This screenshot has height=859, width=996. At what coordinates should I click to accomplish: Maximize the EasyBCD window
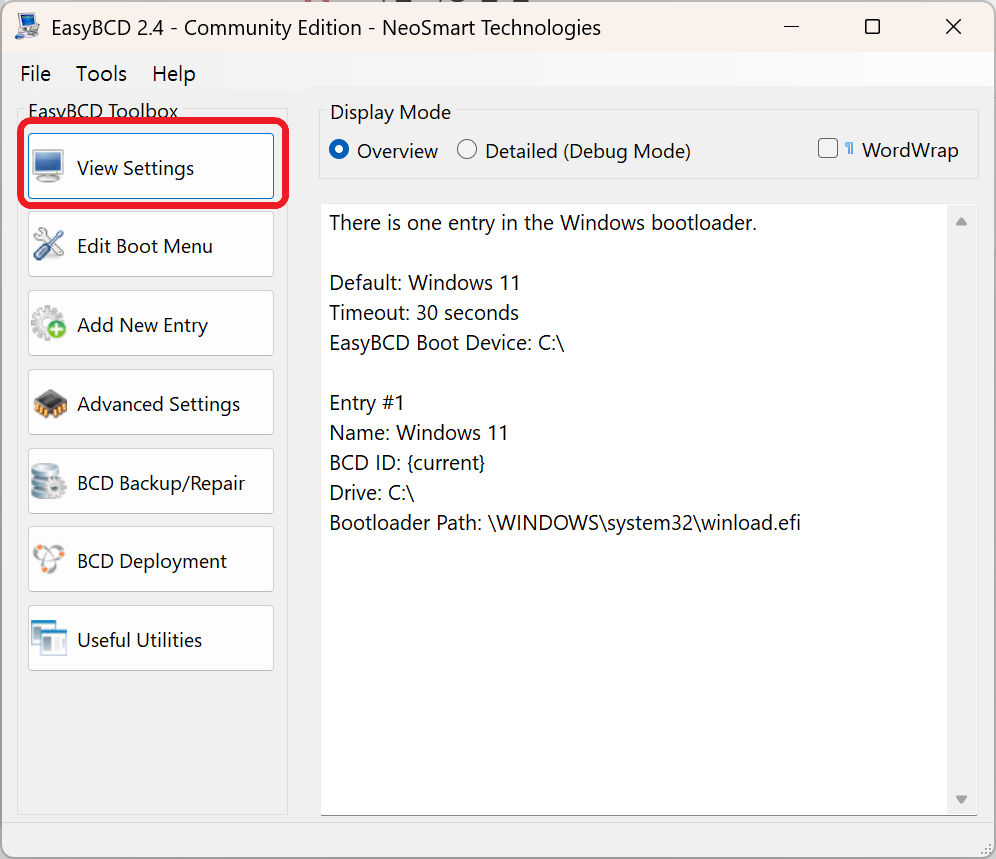click(x=872, y=27)
